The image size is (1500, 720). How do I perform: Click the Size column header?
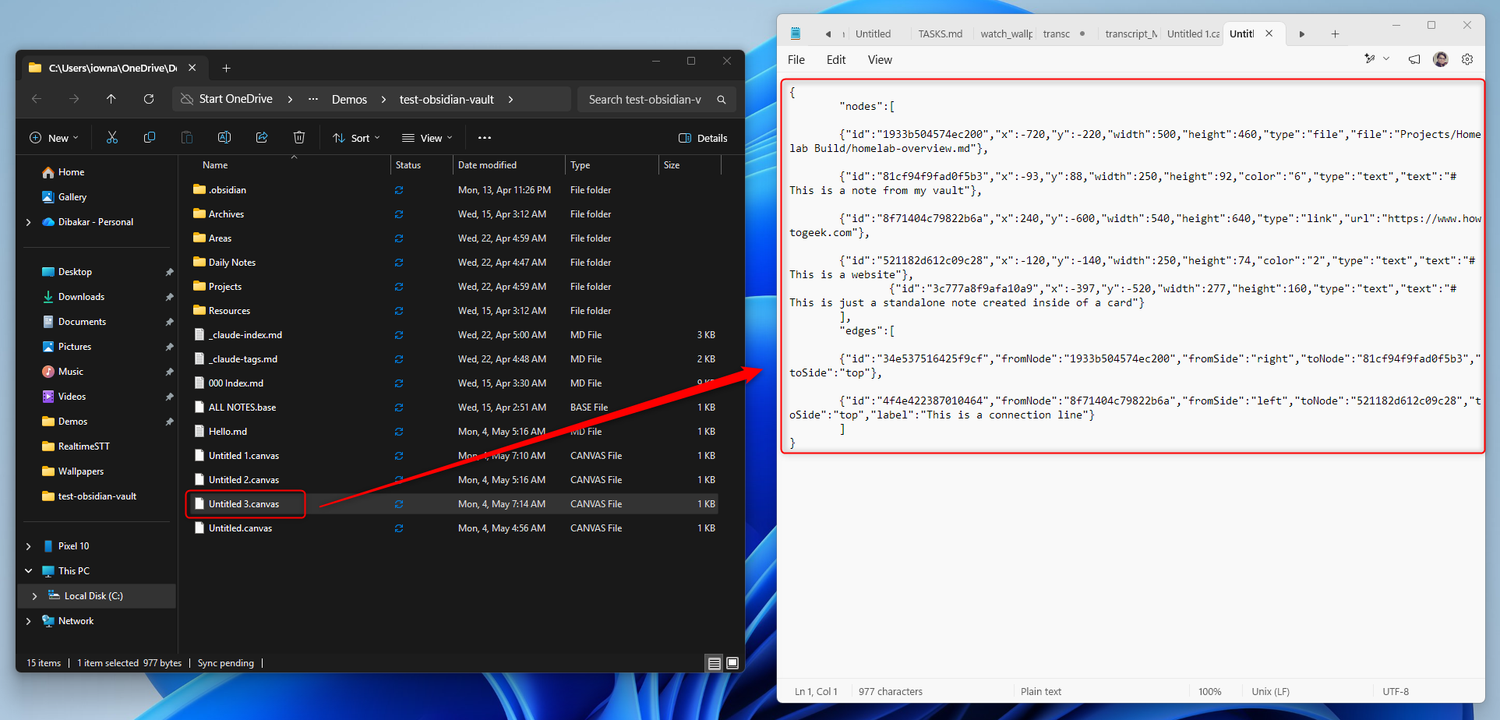[x=672, y=165]
